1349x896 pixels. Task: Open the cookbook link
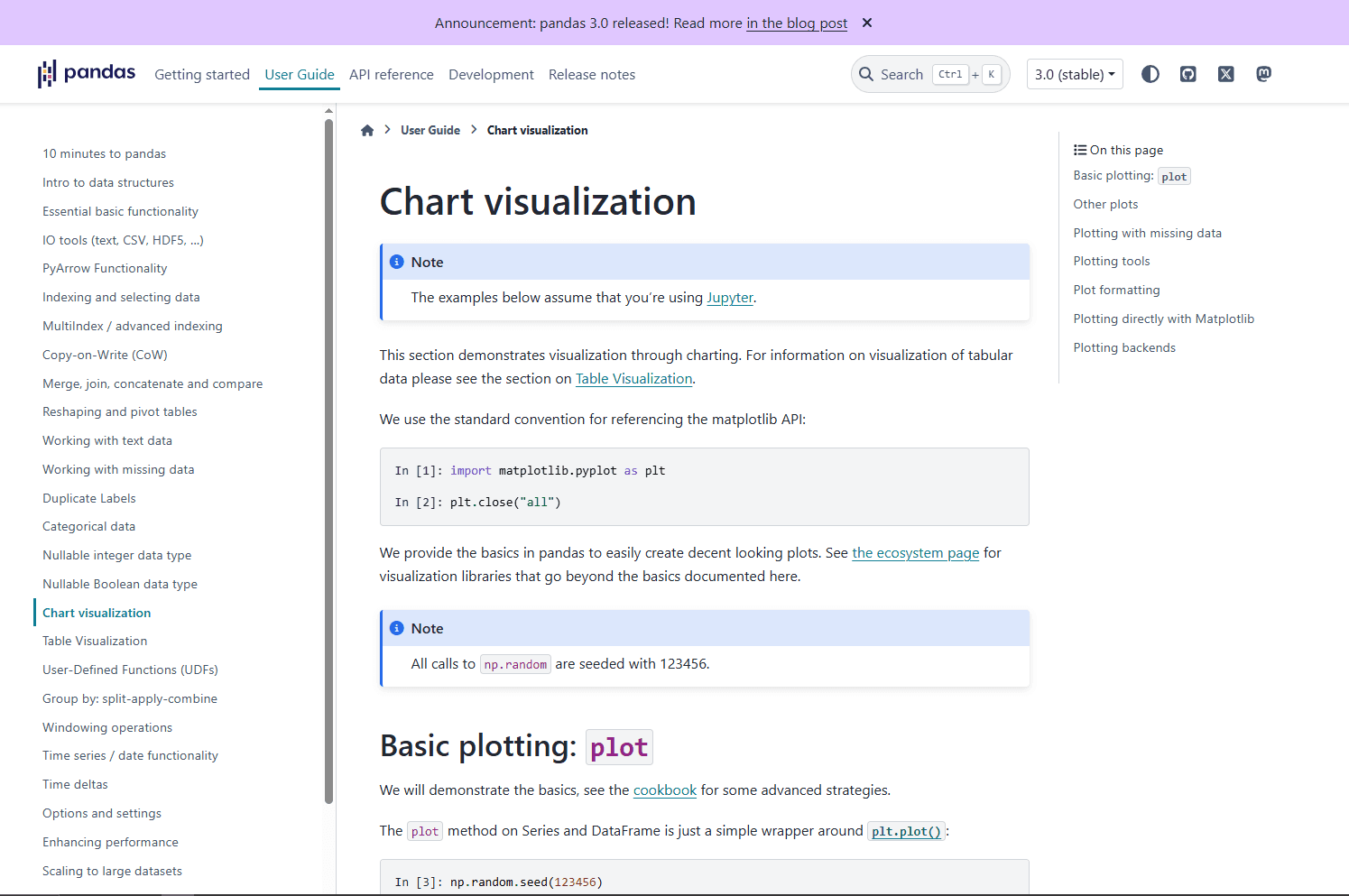(665, 790)
